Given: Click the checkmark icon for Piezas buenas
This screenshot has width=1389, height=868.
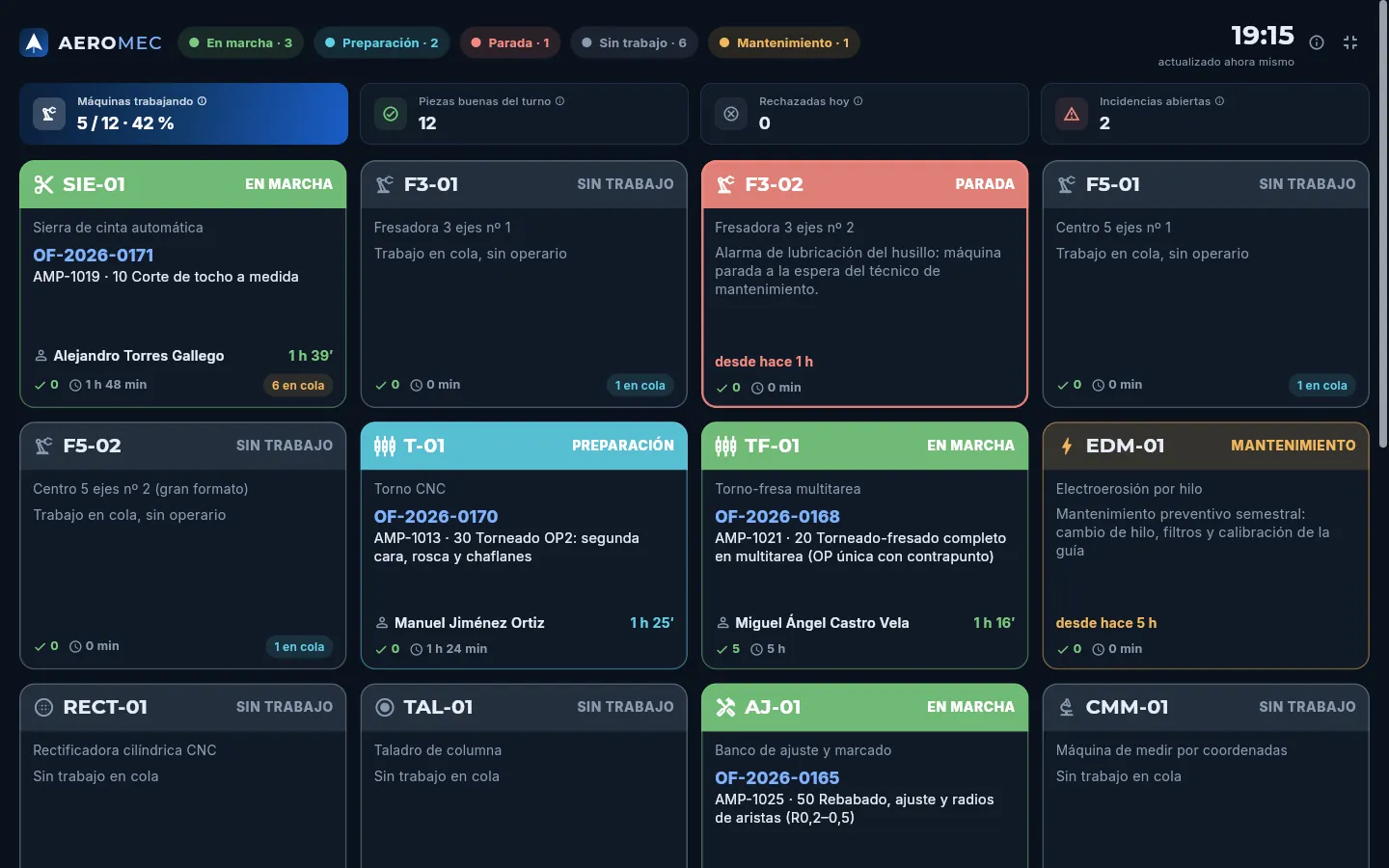Looking at the screenshot, I should point(391,114).
